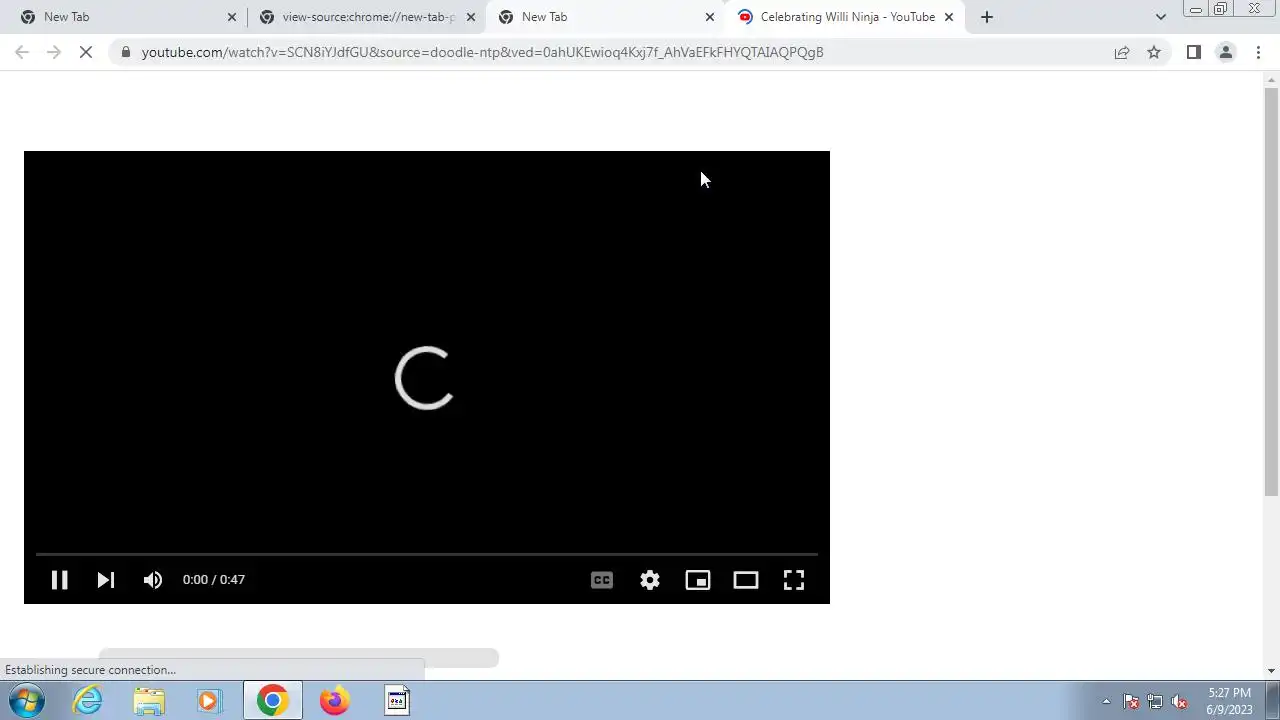Show hidden system tray icons
Viewport: 1280px width, 720px height.
[x=1106, y=701]
